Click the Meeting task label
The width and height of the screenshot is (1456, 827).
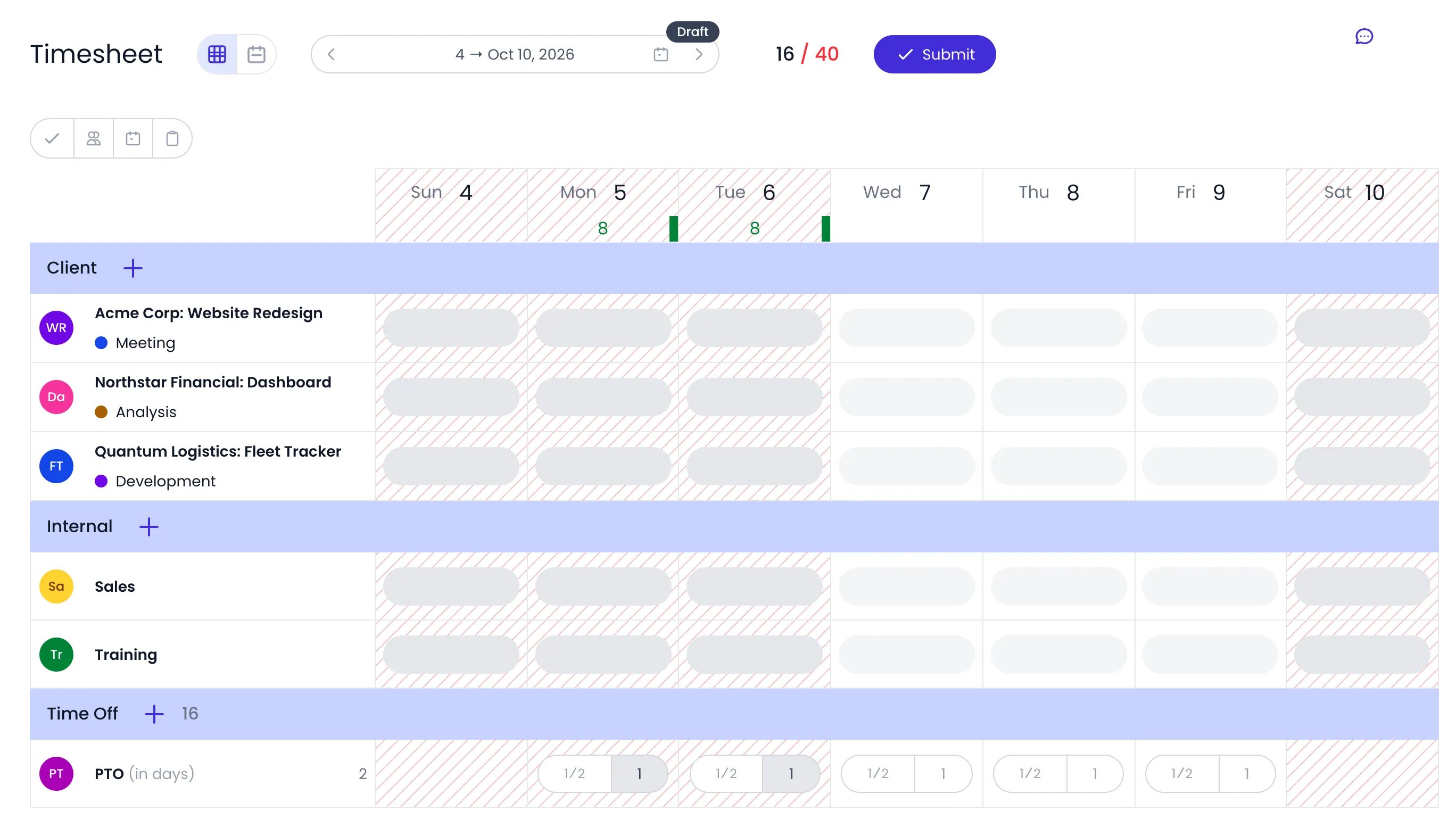(145, 343)
